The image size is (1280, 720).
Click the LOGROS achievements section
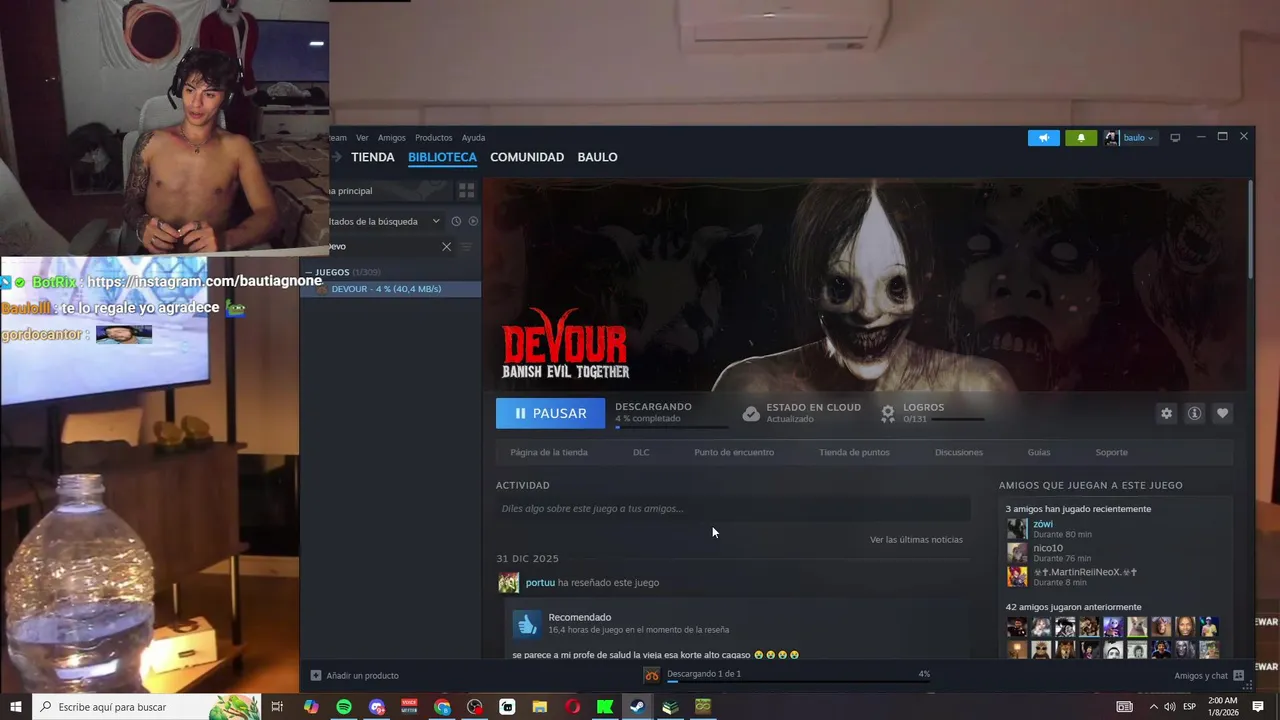click(932, 412)
